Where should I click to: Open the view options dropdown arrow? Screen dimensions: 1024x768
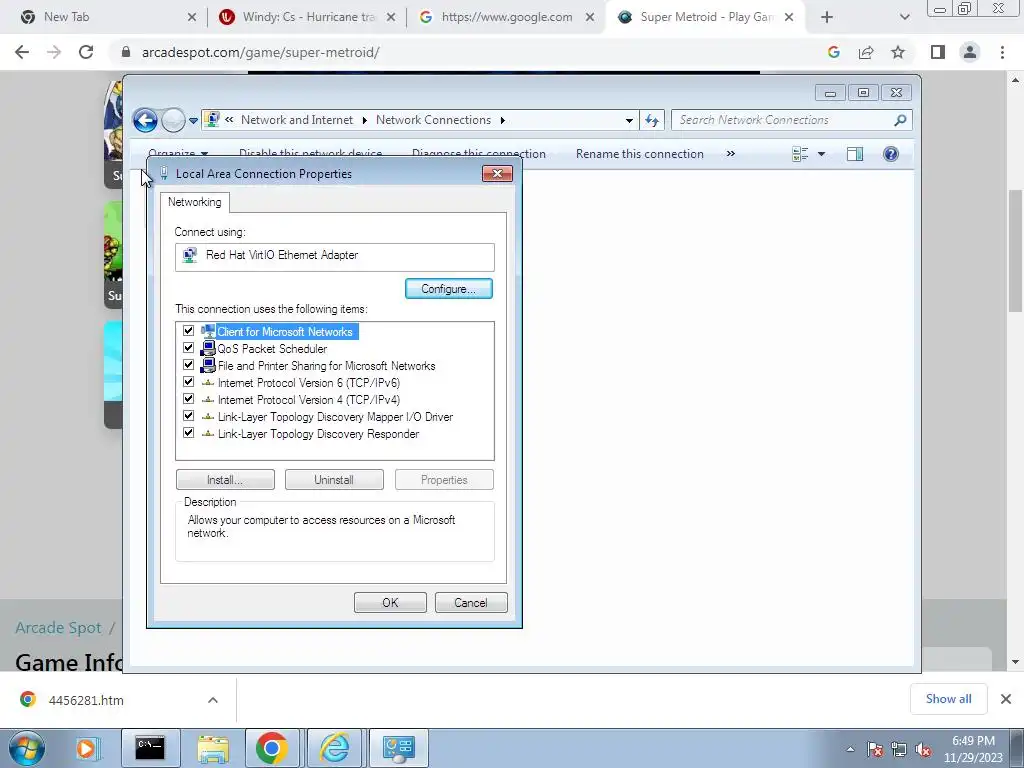[x=822, y=154]
